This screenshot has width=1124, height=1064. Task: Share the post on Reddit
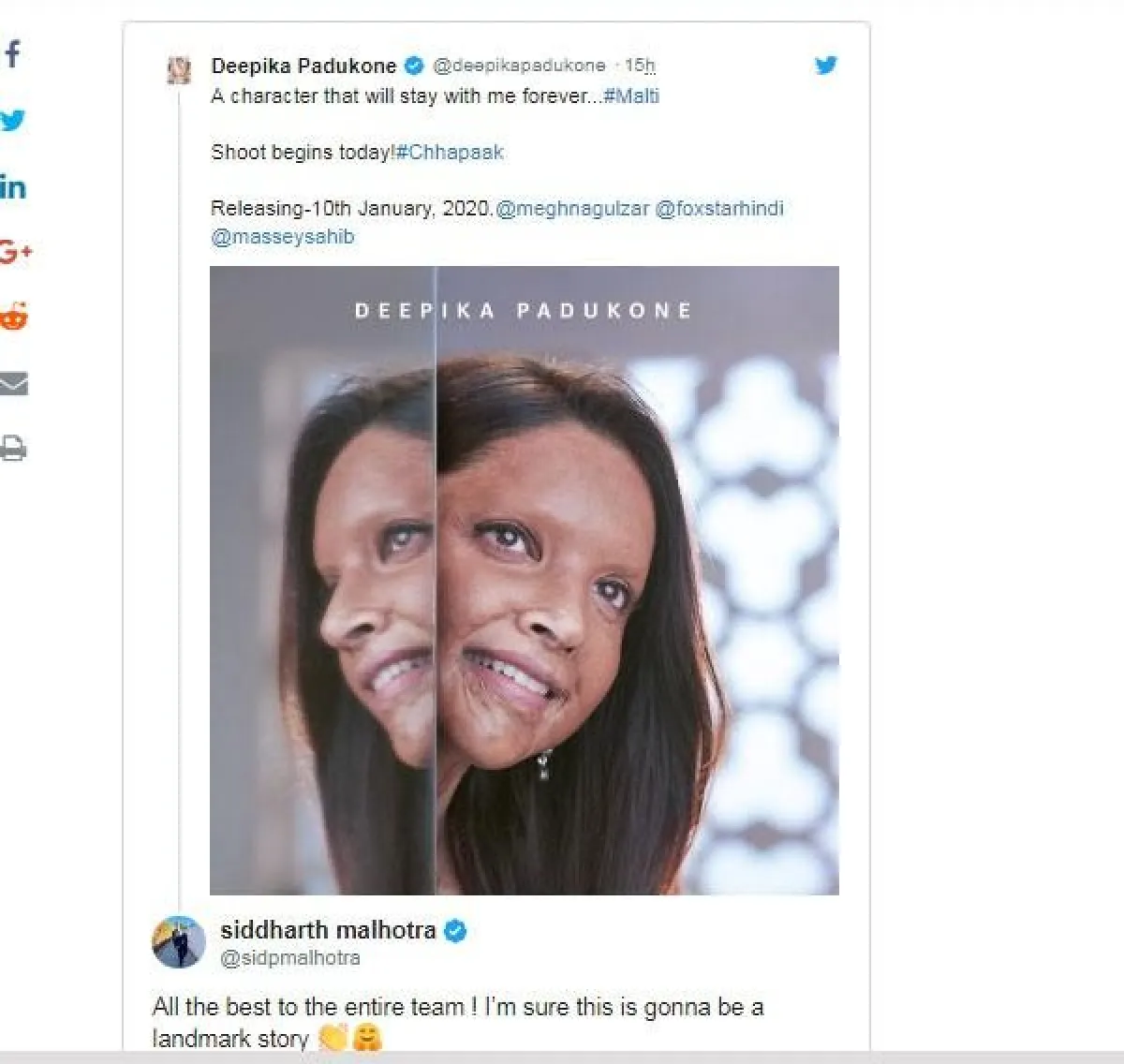tap(14, 318)
